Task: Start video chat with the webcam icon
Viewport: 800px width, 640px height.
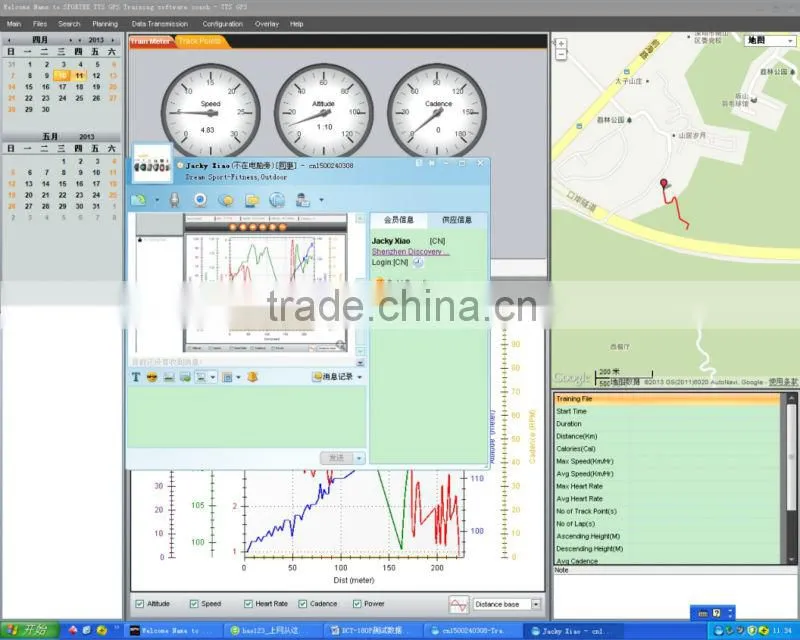Action: coord(200,200)
